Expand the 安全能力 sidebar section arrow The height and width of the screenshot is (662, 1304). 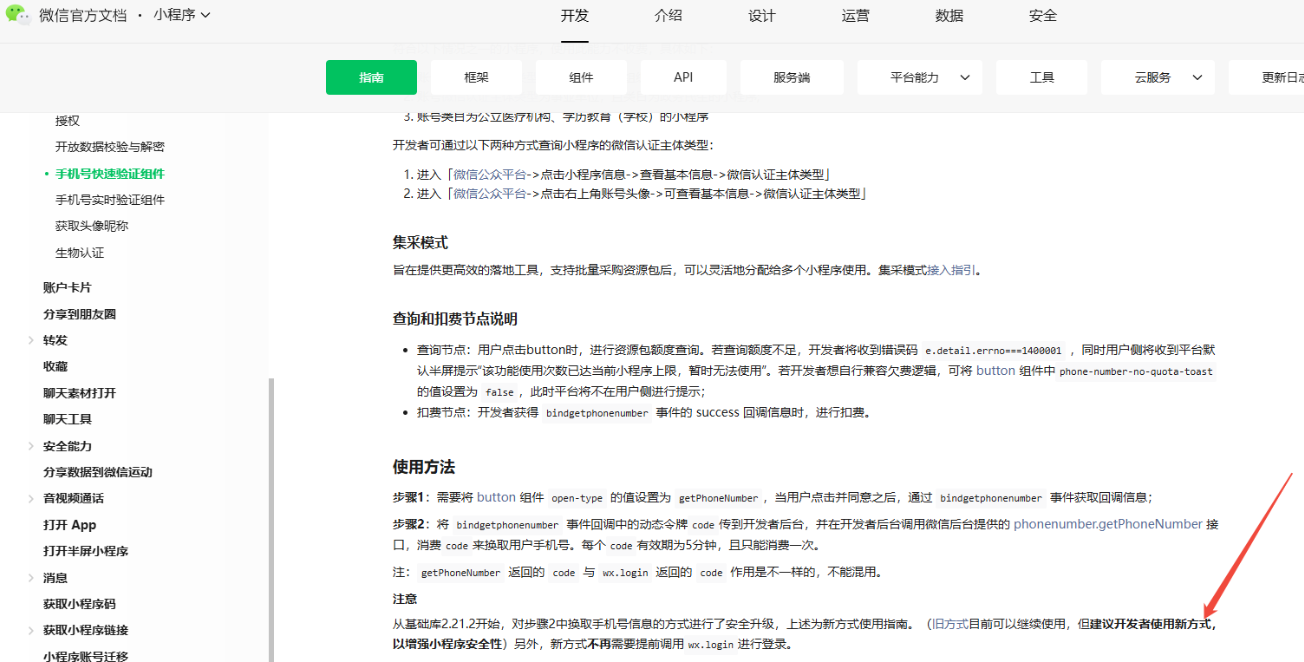pos(31,446)
